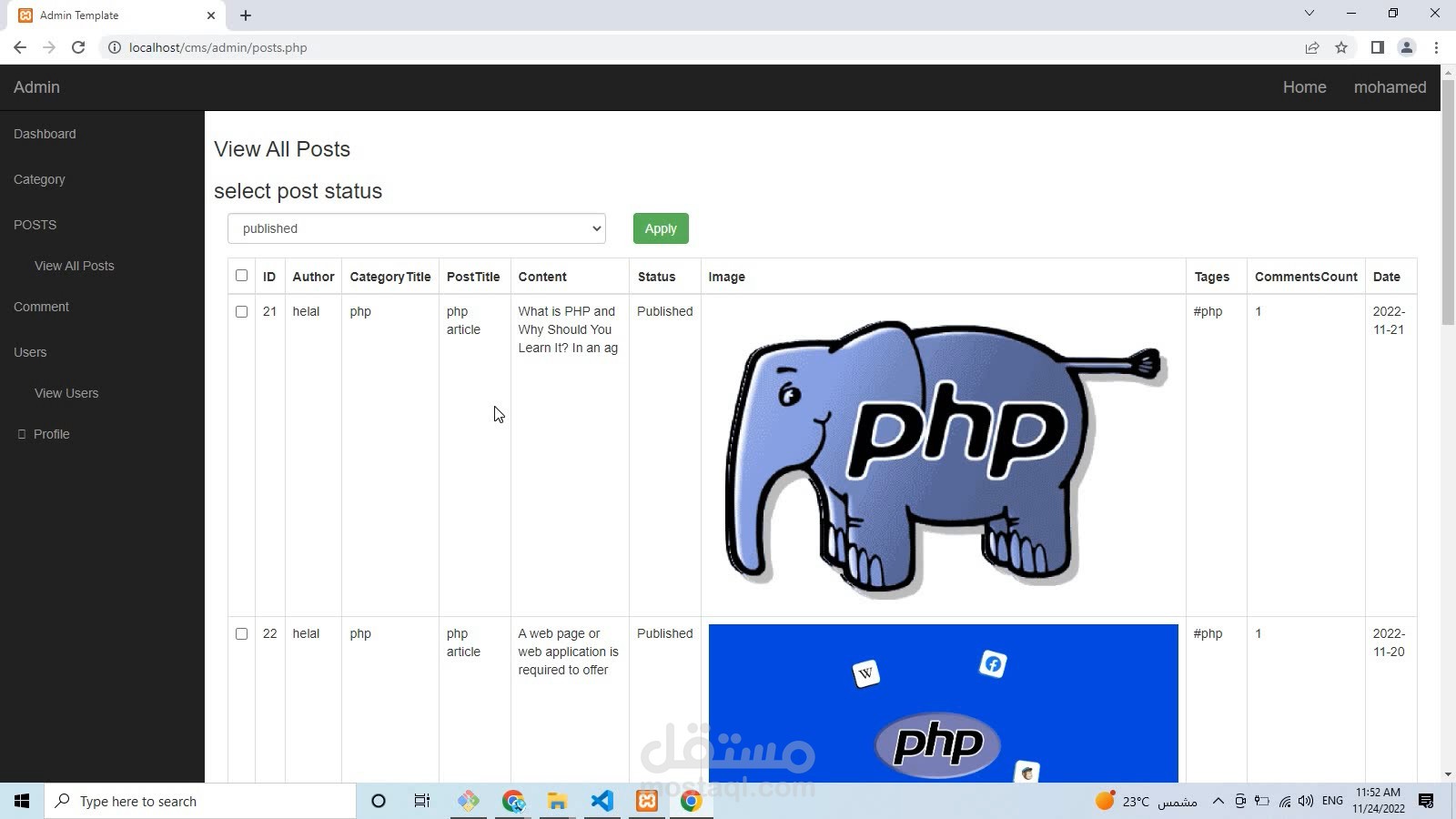The width and height of the screenshot is (1456, 819).
Task: Tick the checkbox for post ID 21
Action: [x=241, y=311]
